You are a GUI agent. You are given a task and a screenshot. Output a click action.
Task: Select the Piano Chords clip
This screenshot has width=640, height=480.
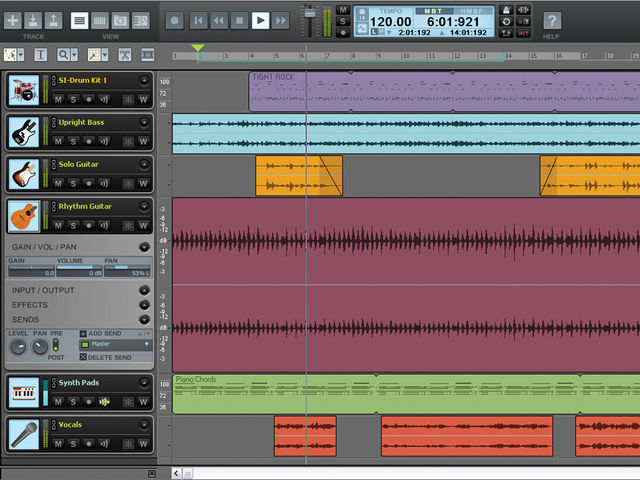coord(406,394)
